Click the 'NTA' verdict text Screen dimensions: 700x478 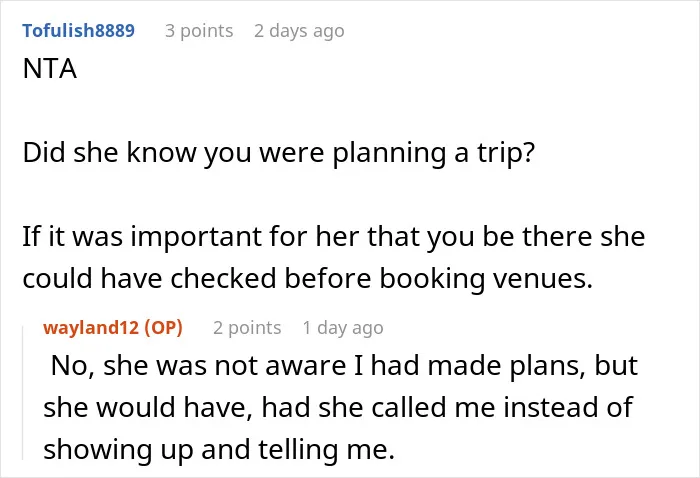pos(50,69)
